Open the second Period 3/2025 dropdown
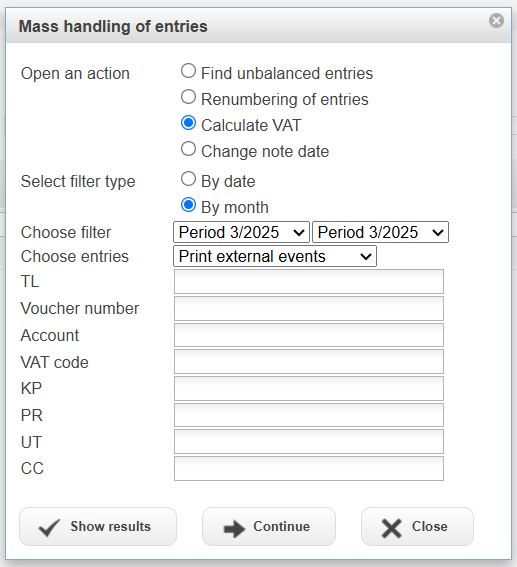The width and height of the screenshot is (517, 567). 380,232
